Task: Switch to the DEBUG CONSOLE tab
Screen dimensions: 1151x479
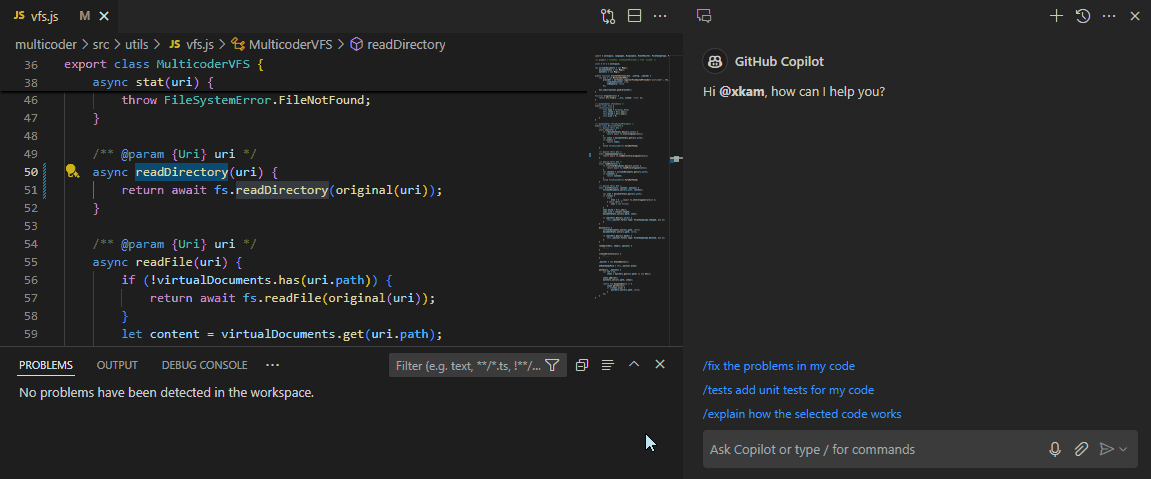Action: (x=204, y=366)
